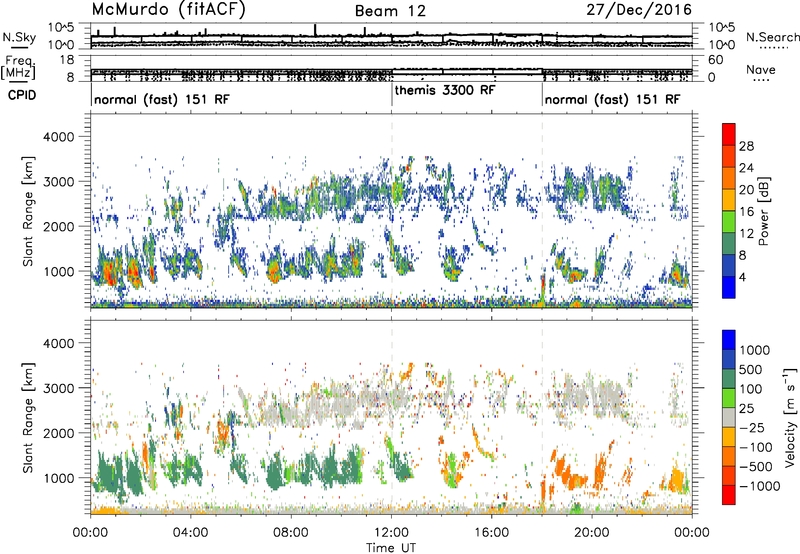Click the Slant Range label of power panel
Image resolution: width=800 pixels, height=554 pixels.
point(29,211)
